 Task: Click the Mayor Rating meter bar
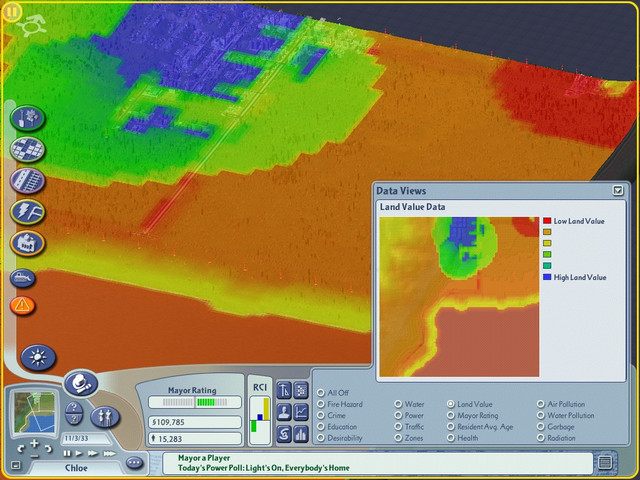pos(195,402)
